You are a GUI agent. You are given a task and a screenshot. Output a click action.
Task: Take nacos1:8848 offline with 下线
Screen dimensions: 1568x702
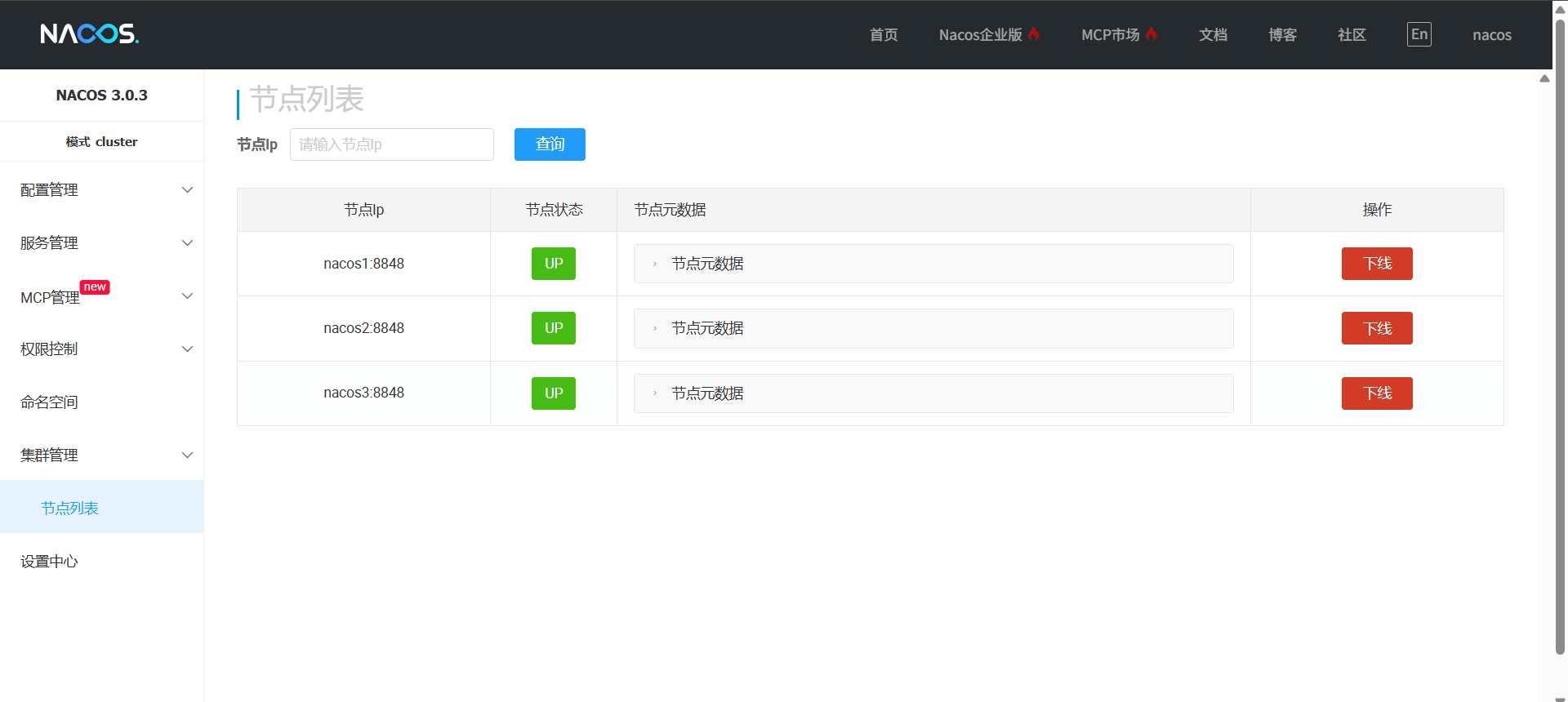1377,264
